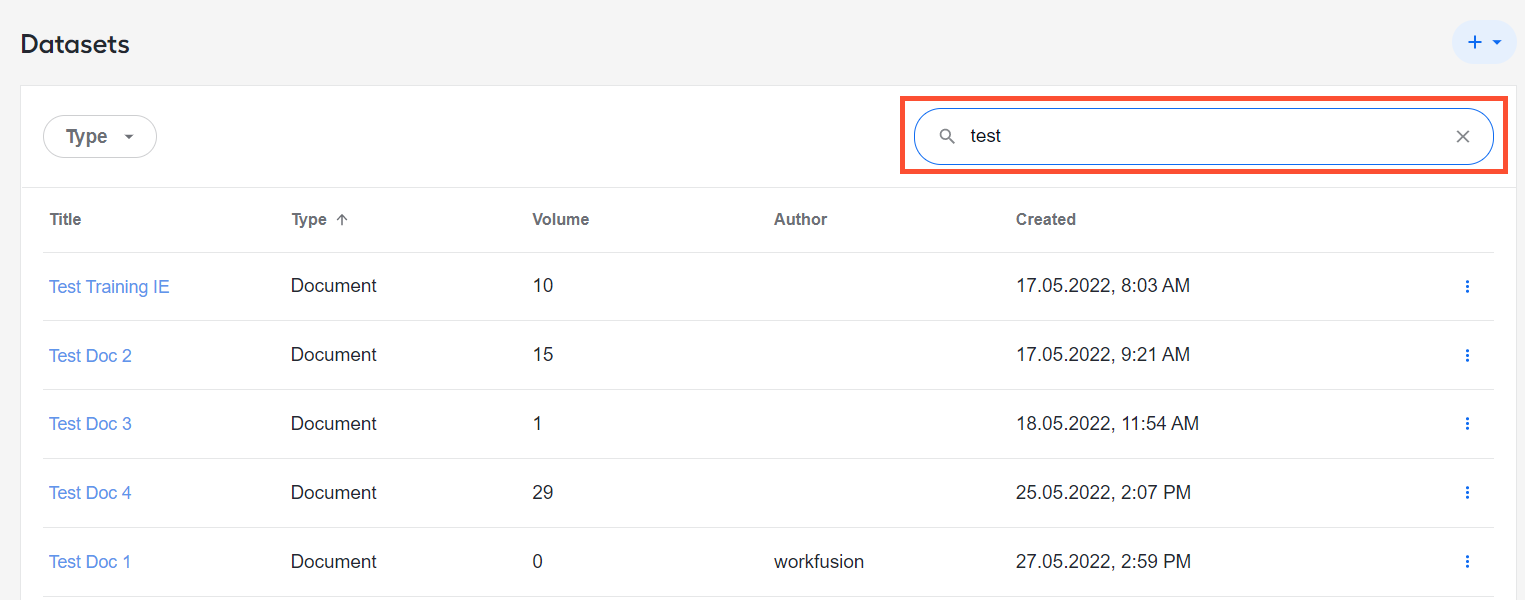Open the Test Training IE dataset

click(x=109, y=287)
